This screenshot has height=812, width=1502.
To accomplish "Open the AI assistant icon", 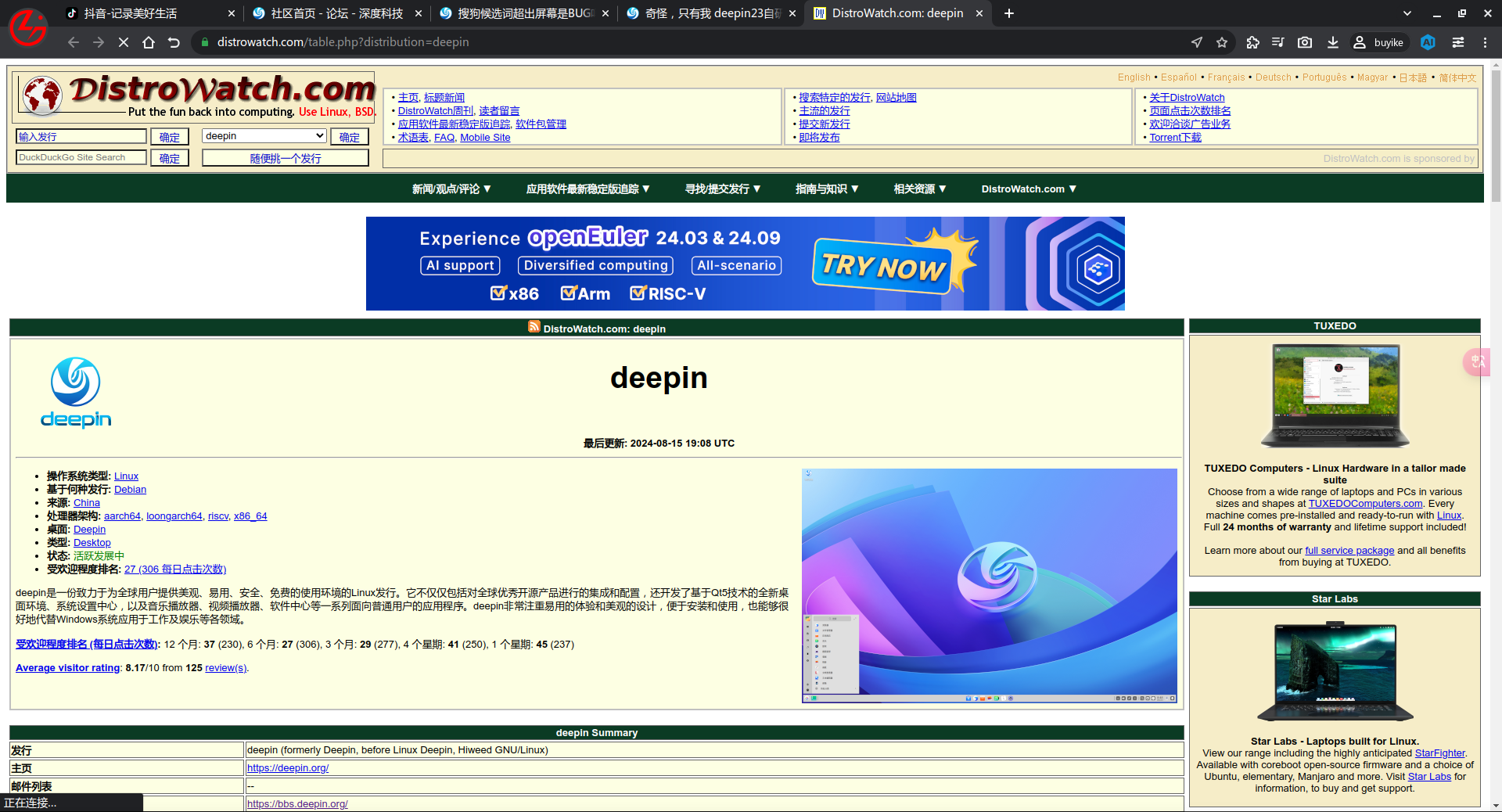I will coord(1428,42).
